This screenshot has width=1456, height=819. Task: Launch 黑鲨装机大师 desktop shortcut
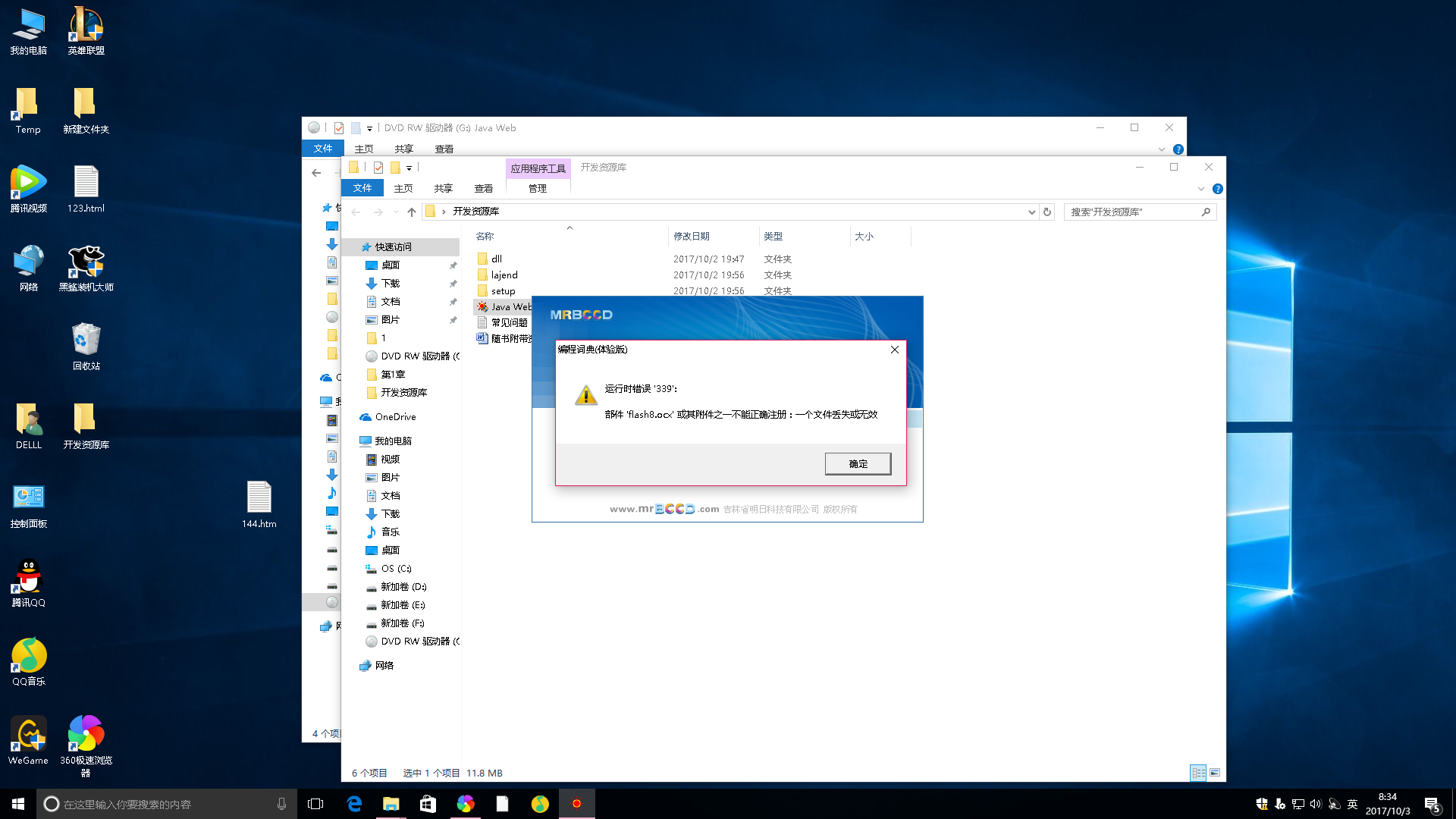[86, 268]
